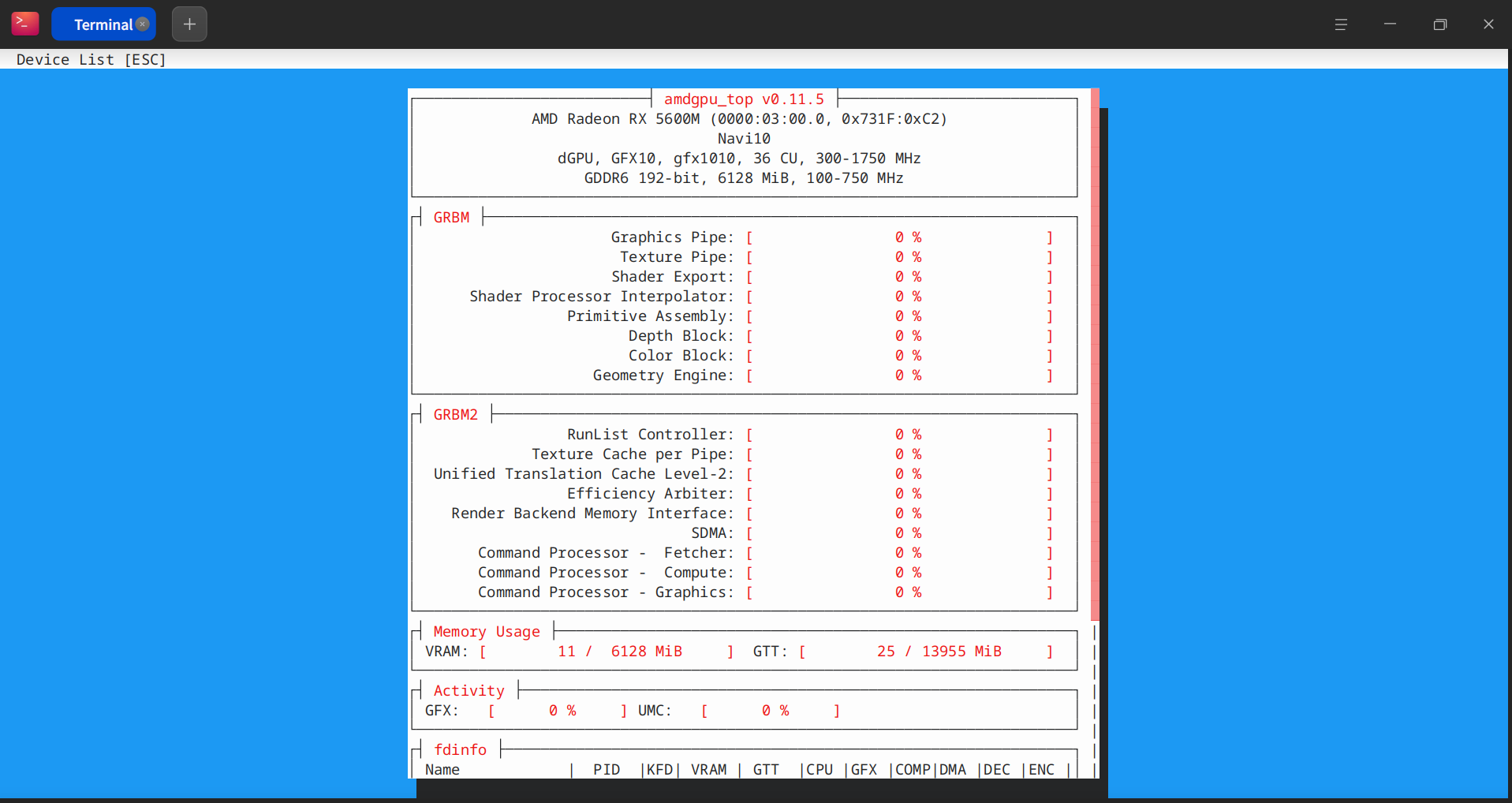
Task: Click the GDDR6 192-bit memory info line
Action: 744,177
